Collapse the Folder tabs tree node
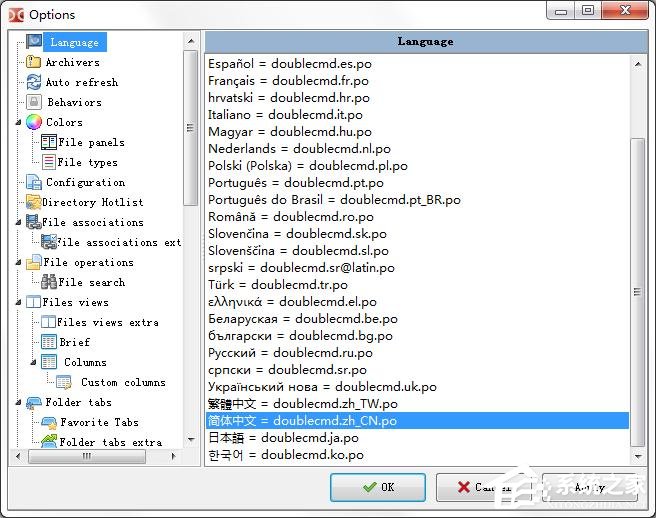656x518 pixels. 18,403
